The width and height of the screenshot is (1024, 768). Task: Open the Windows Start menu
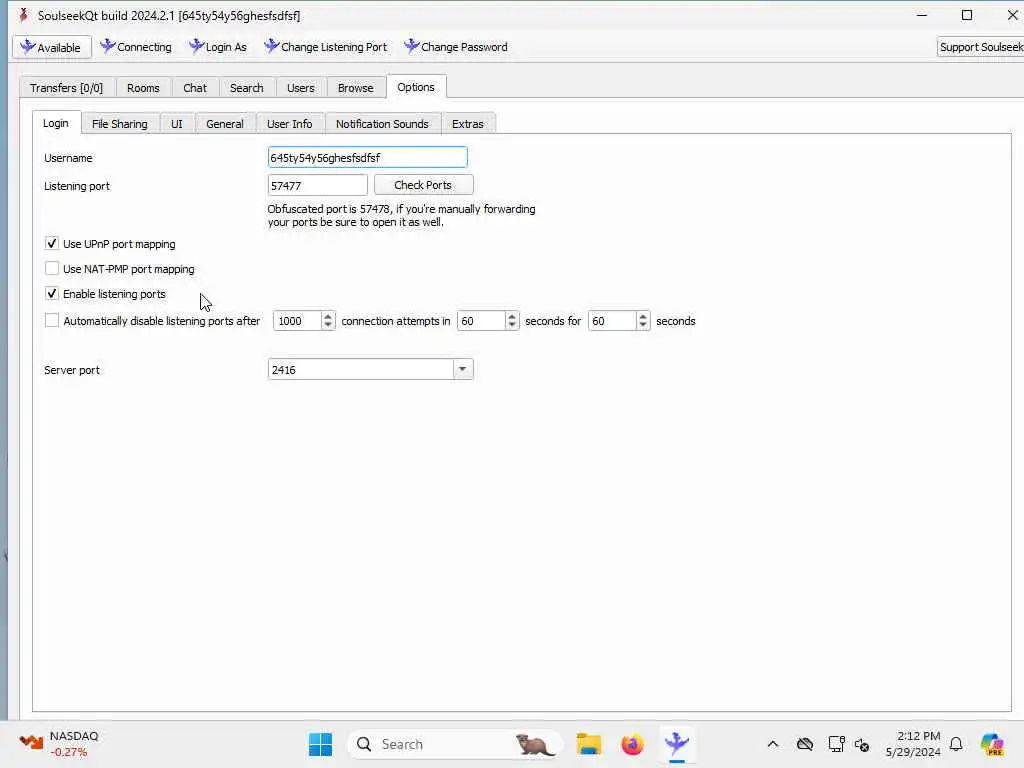[x=320, y=744]
